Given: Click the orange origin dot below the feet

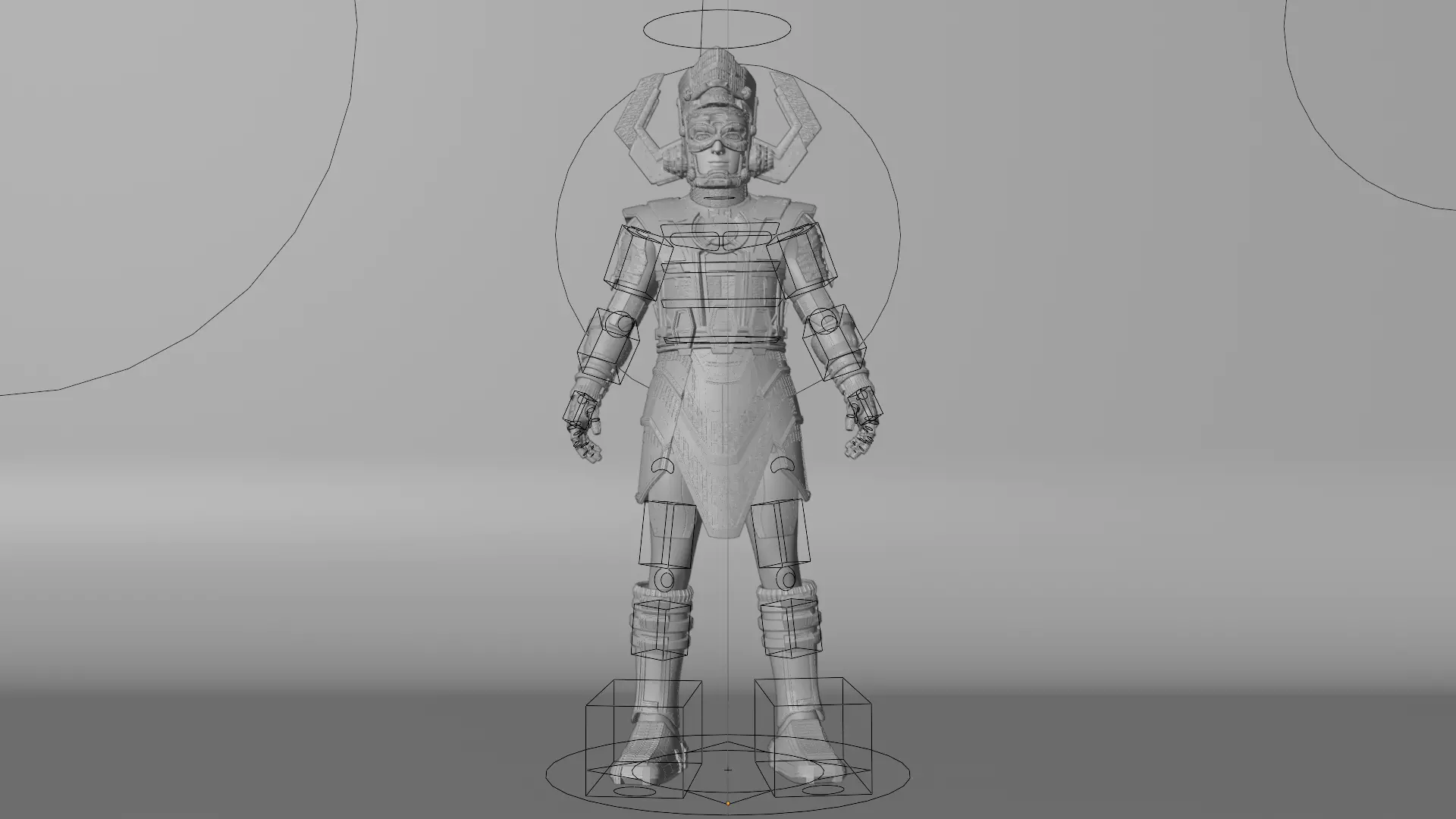Looking at the screenshot, I should tap(728, 803).
